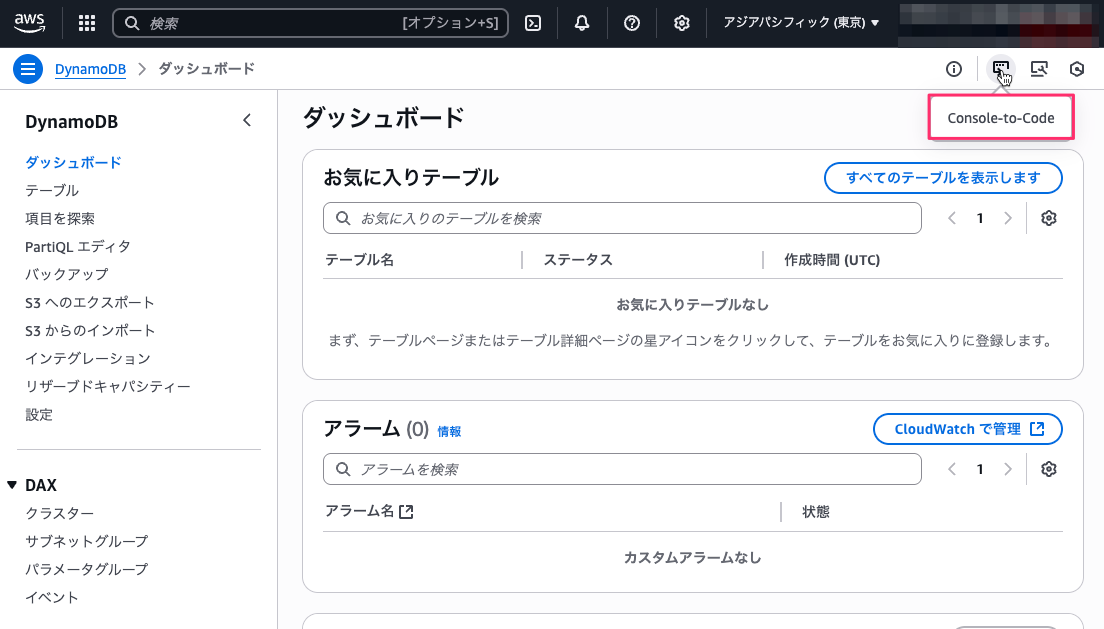Click the external link icon beside アラーム名

click(406, 512)
